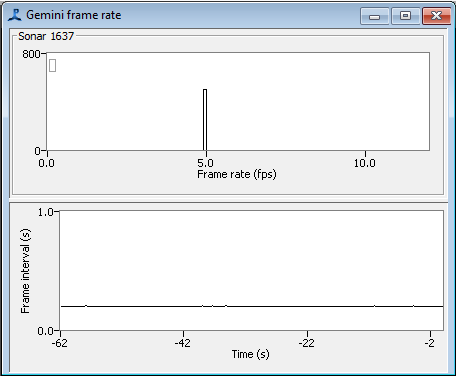Click the small grey legend box in histogram
Image resolution: width=456 pixels, height=376 pixels.
52,65
